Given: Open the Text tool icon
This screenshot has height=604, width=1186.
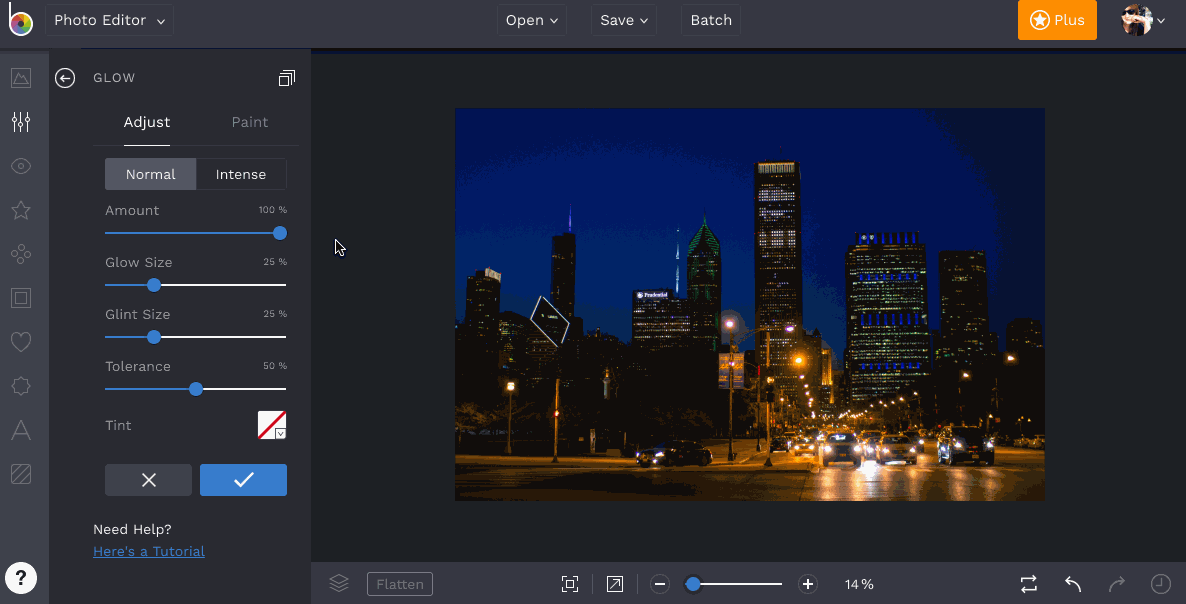Looking at the screenshot, I should 21,430.
